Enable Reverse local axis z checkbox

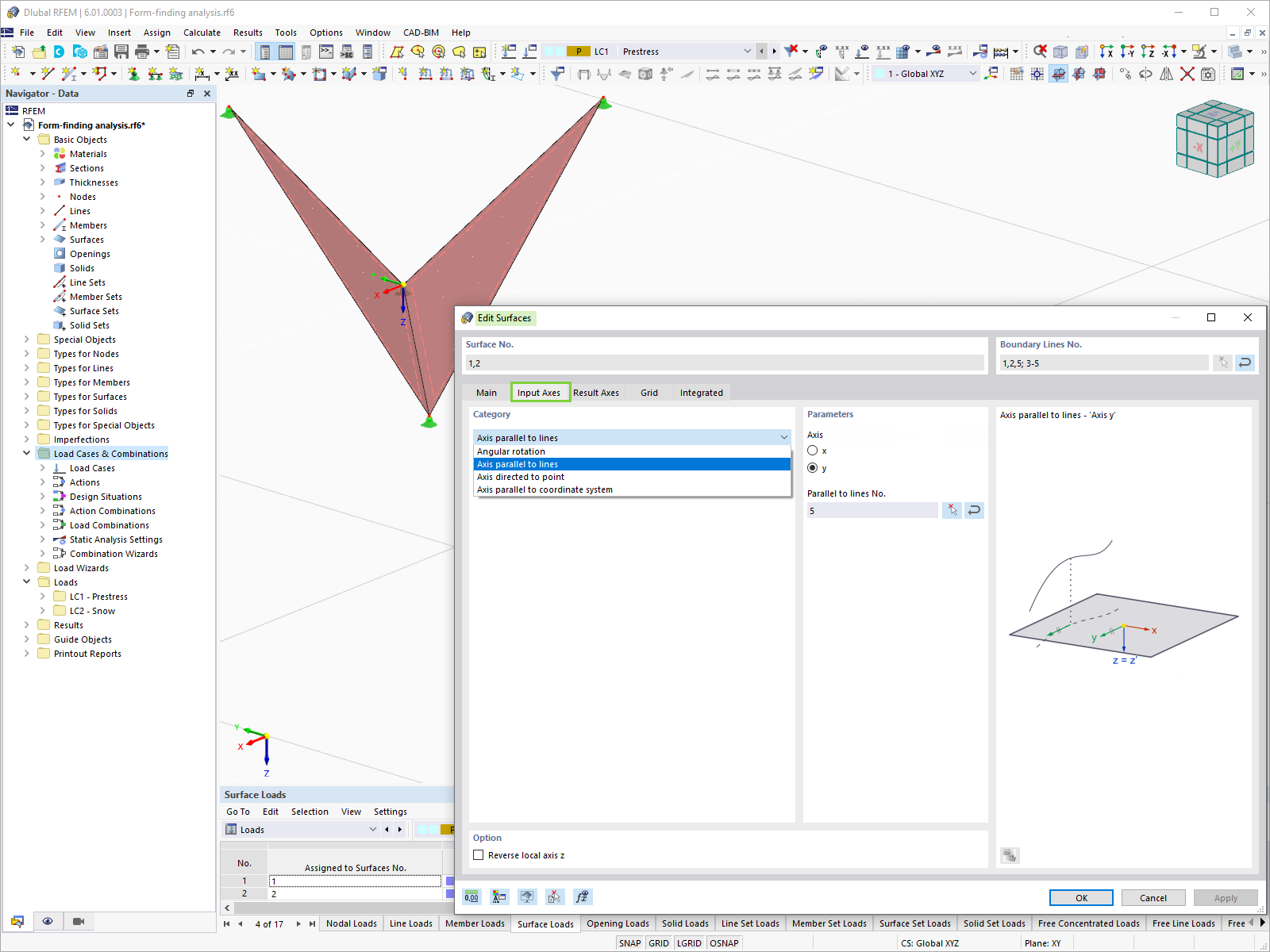(x=479, y=855)
